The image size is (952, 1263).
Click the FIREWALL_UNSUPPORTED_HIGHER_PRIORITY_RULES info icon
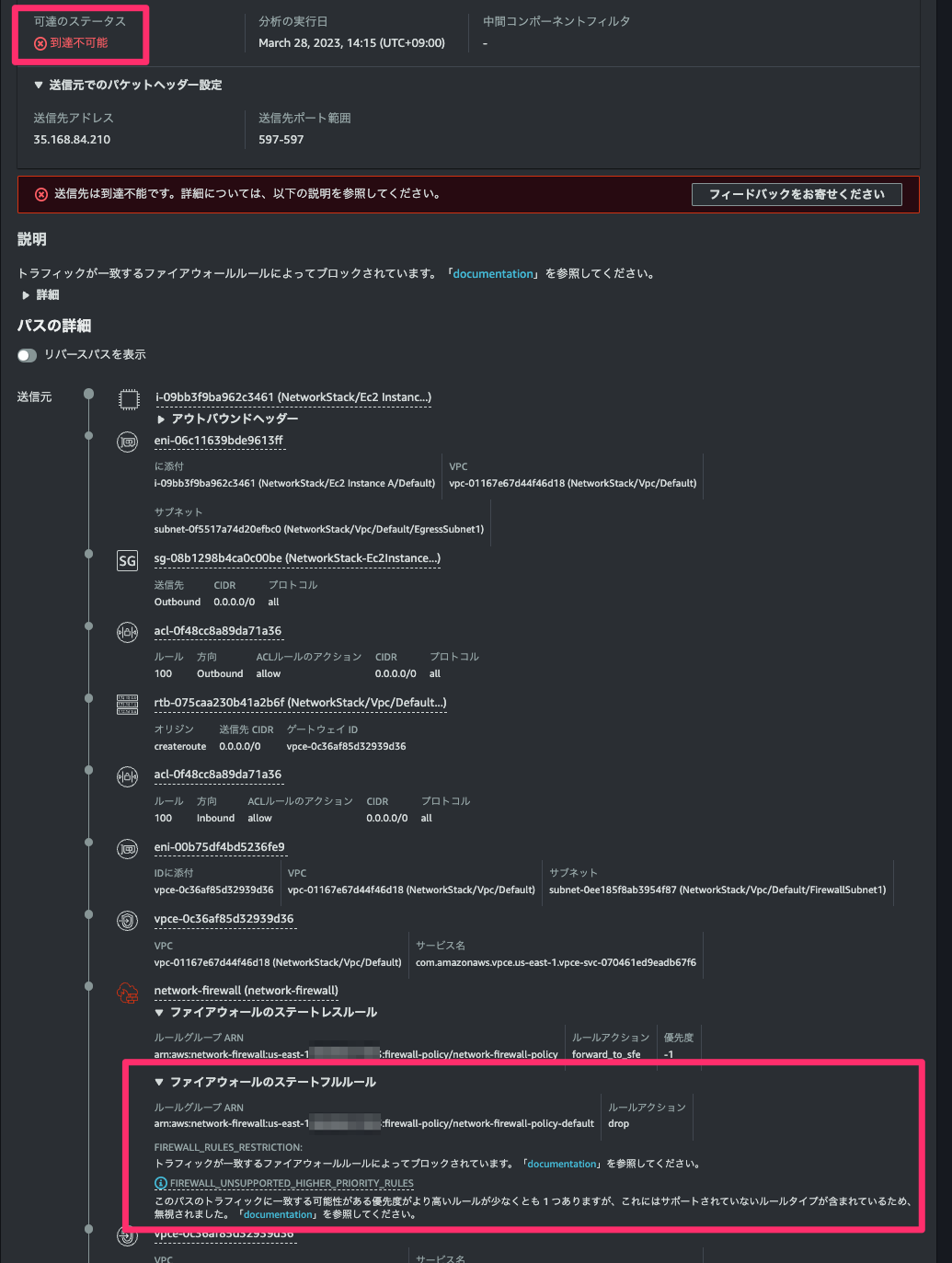[161, 1184]
